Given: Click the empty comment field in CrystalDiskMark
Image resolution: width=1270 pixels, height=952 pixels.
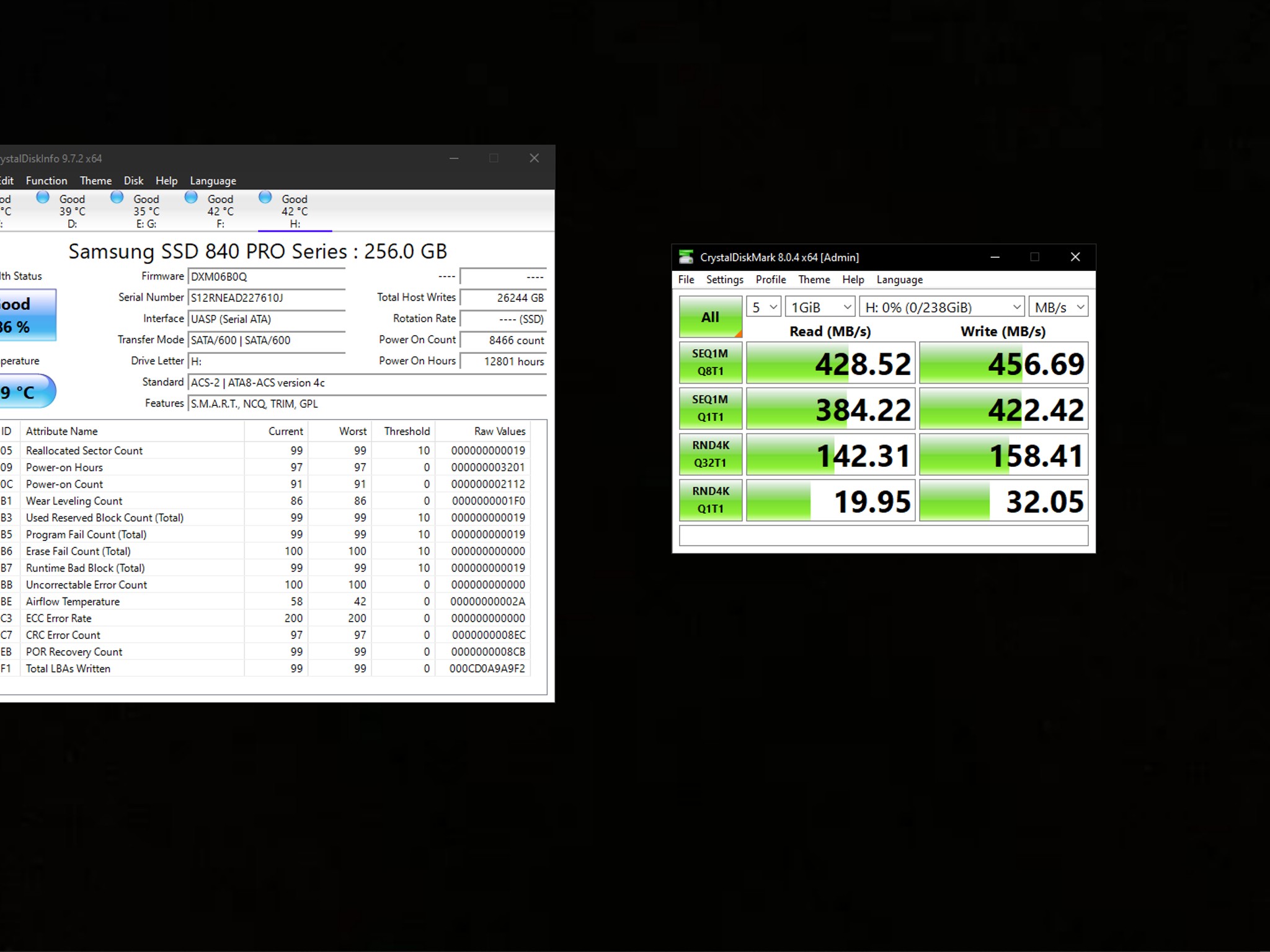Looking at the screenshot, I should coord(884,535).
